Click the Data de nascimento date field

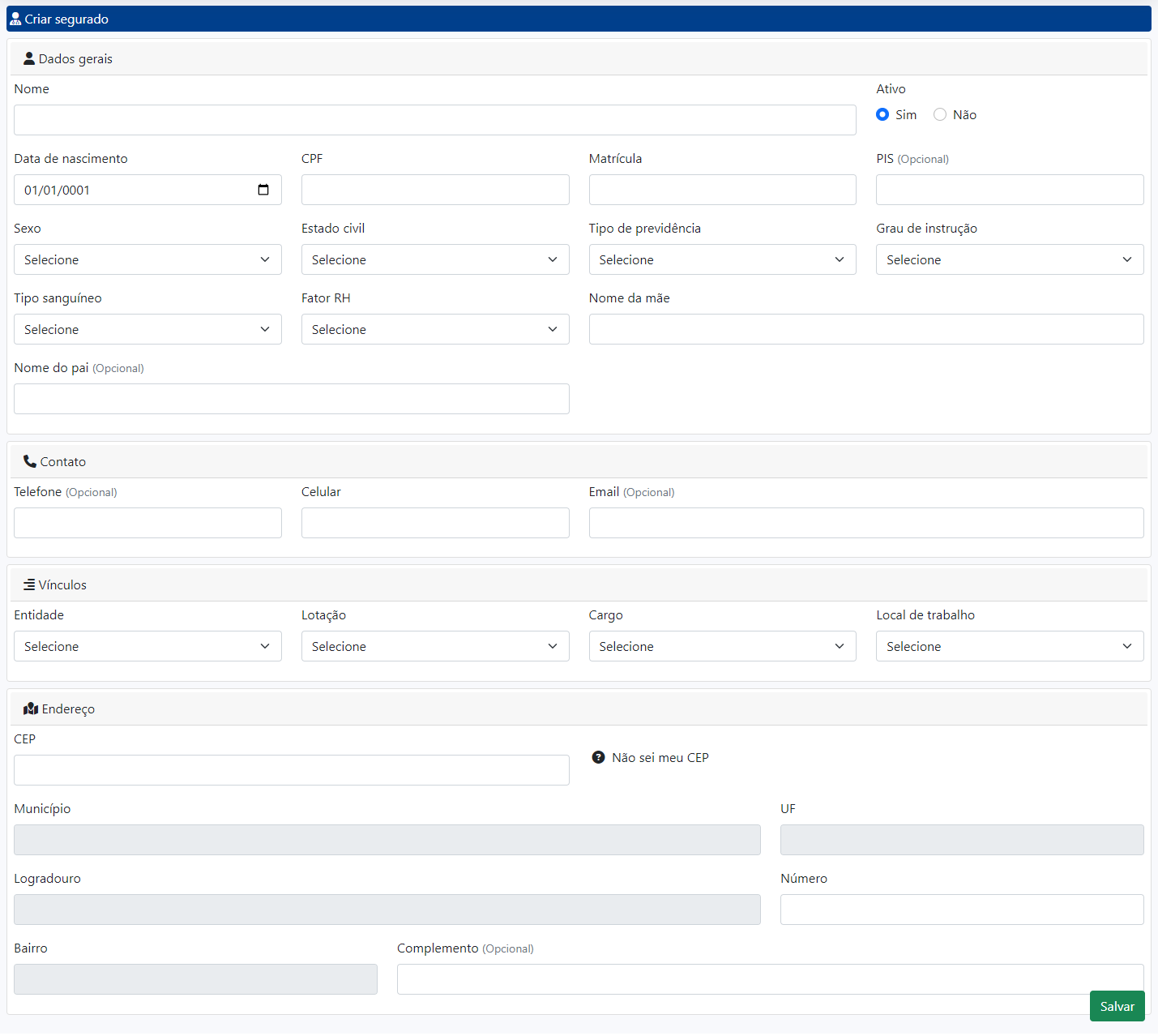coord(147,190)
